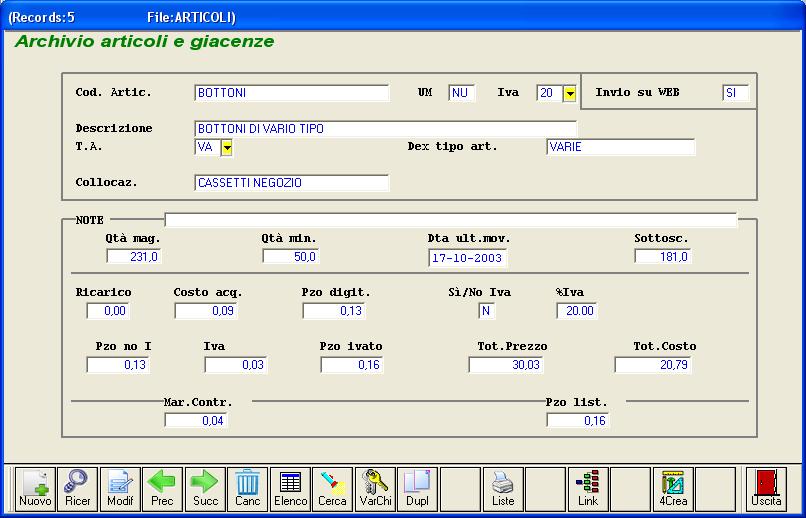The image size is (806, 518).
Task: Open Liste printer reports
Action: [503, 489]
